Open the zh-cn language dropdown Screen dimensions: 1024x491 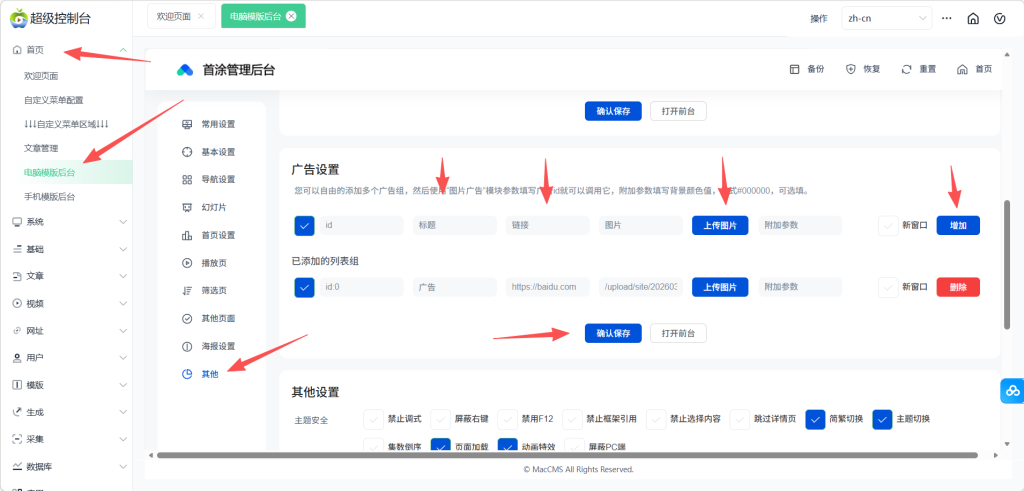[887, 18]
